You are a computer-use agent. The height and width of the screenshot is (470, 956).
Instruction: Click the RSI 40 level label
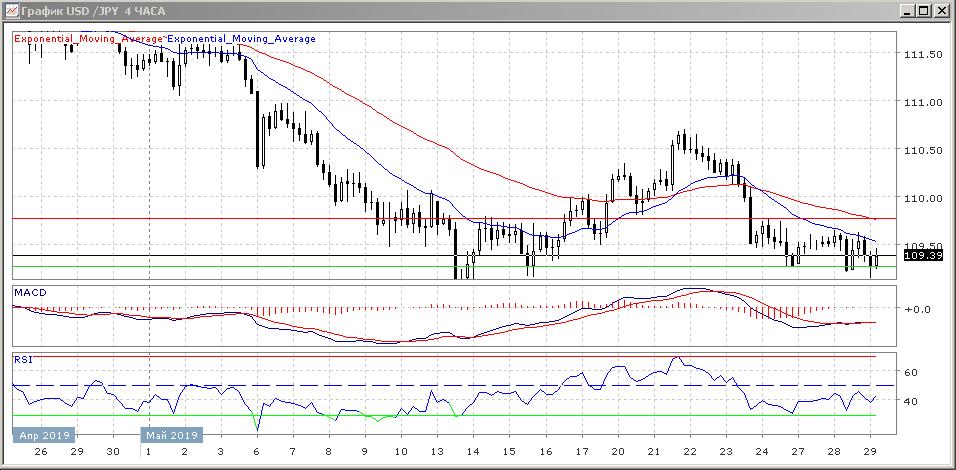[x=911, y=401]
